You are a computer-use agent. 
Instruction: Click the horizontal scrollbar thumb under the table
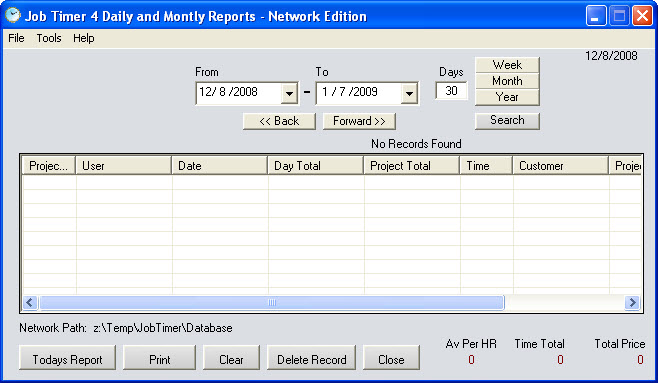[x=272, y=302]
